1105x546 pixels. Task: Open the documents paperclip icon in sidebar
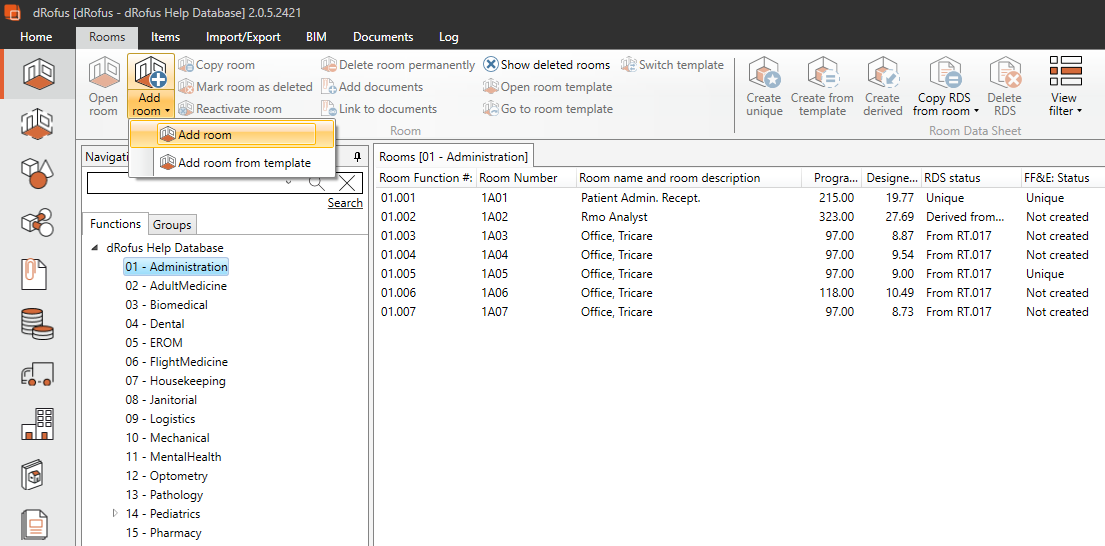37,274
